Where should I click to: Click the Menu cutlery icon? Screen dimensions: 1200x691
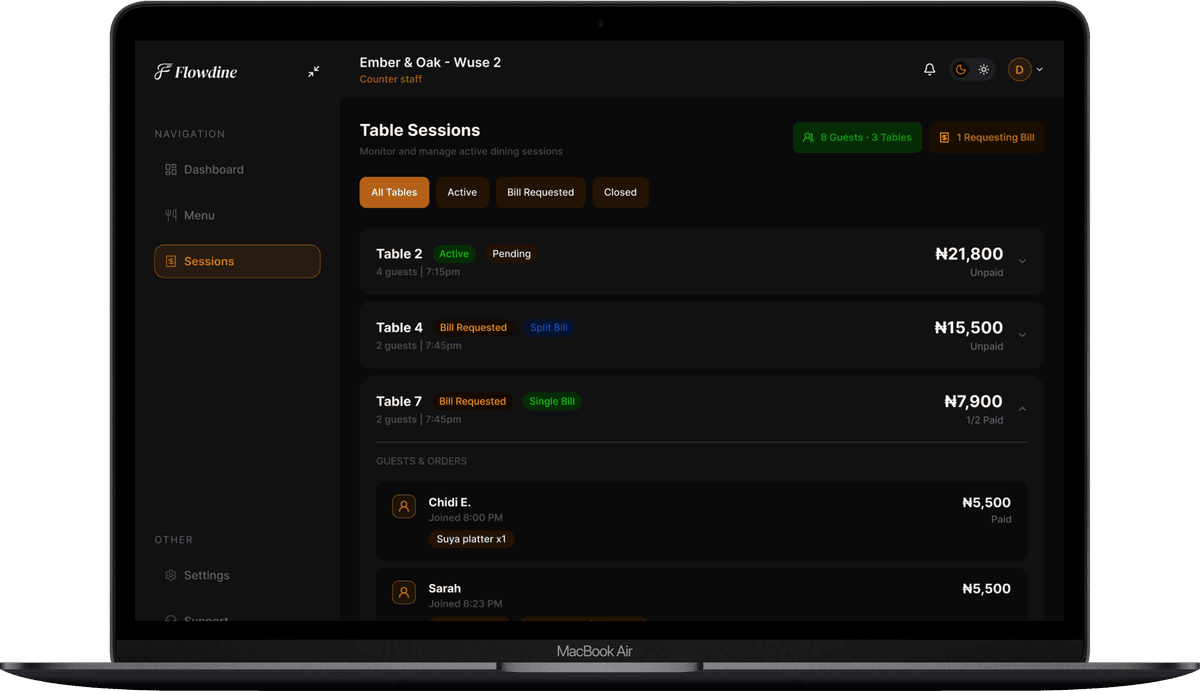pos(170,215)
